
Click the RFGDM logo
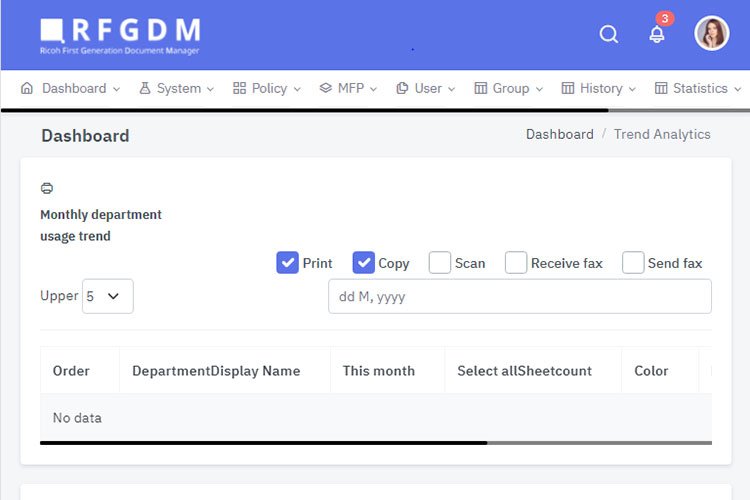click(x=120, y=35)
